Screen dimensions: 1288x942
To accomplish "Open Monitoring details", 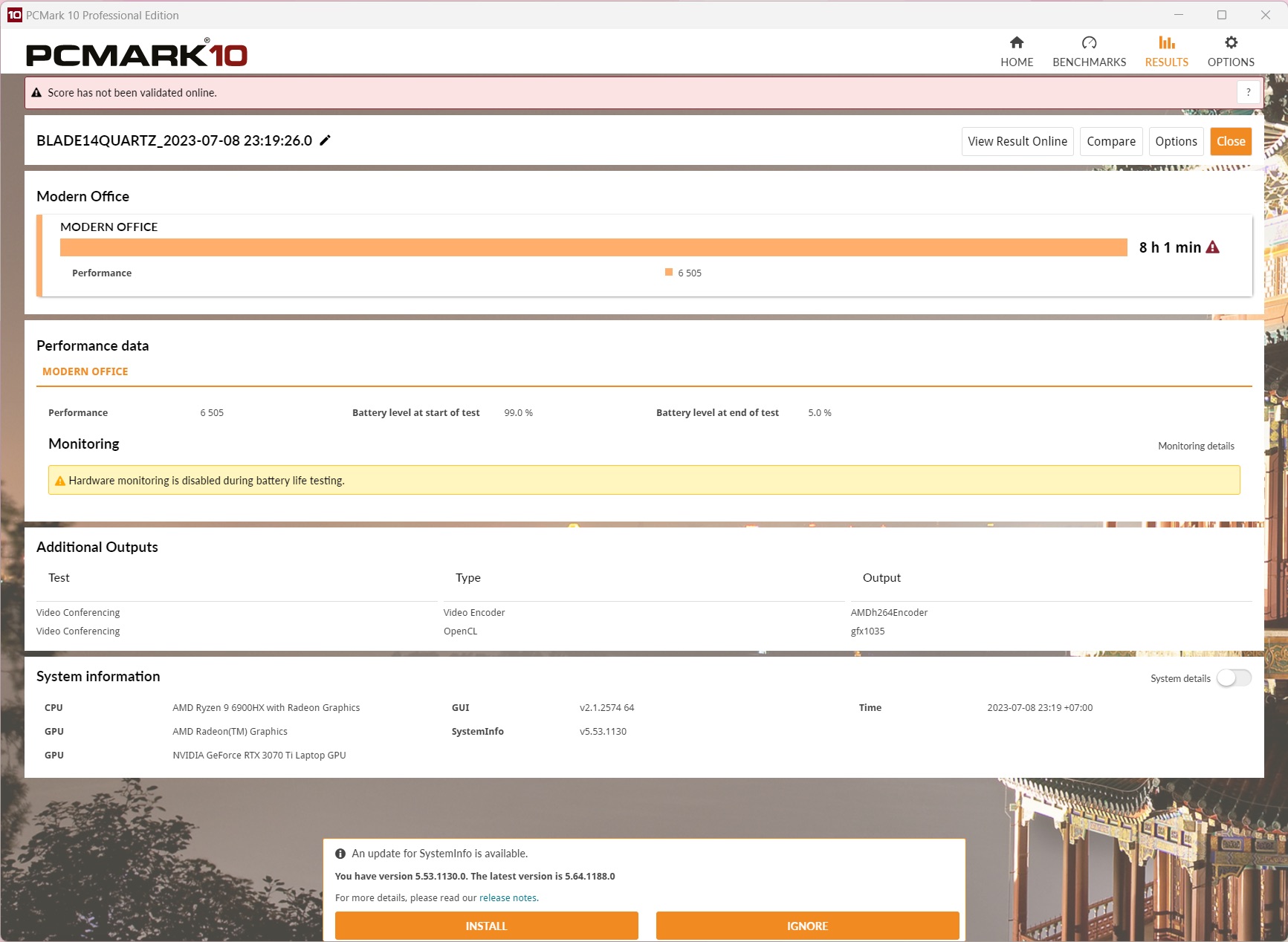I will (1195, 446).
